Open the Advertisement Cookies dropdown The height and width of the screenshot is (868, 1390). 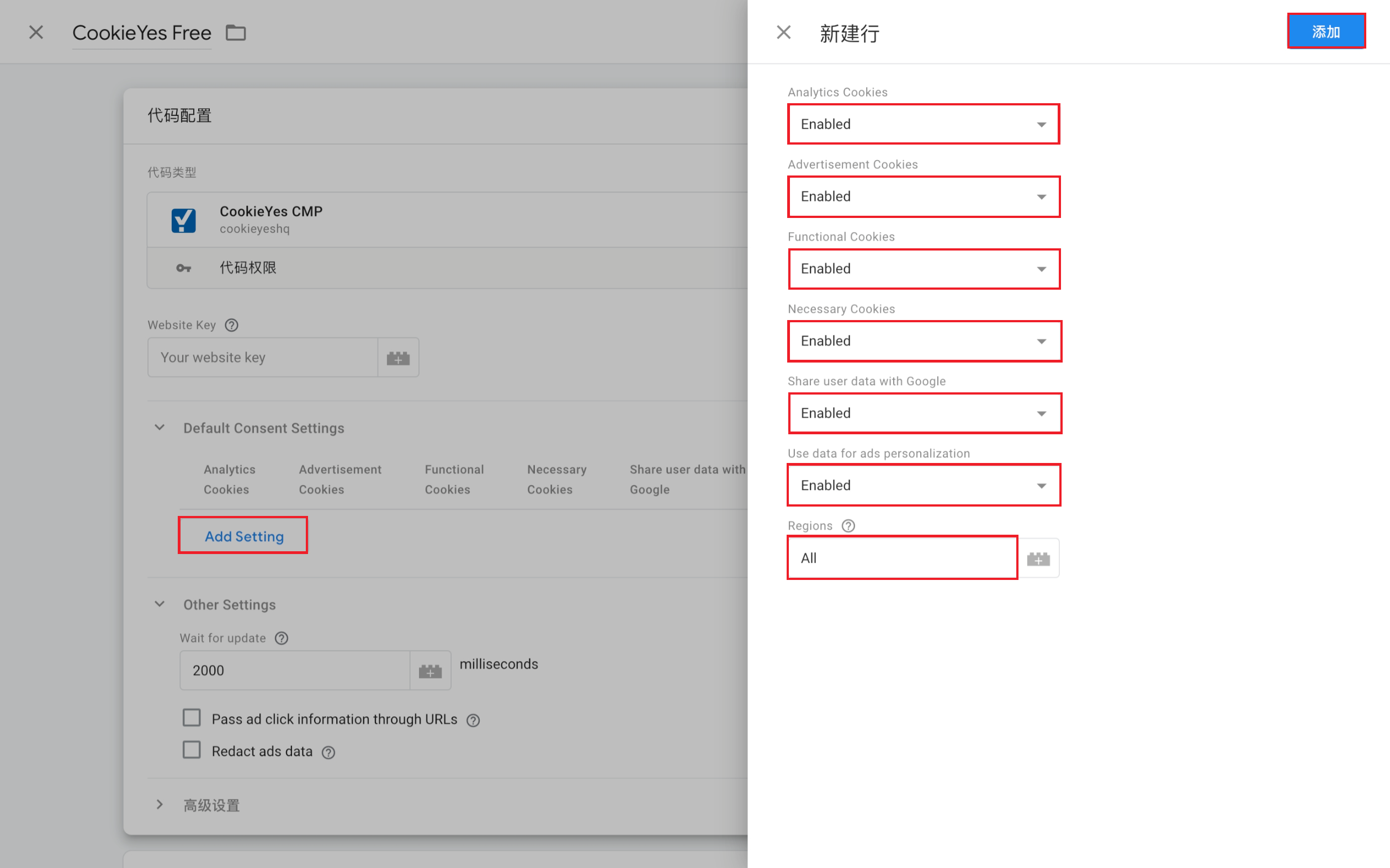[x=923, y=197]
